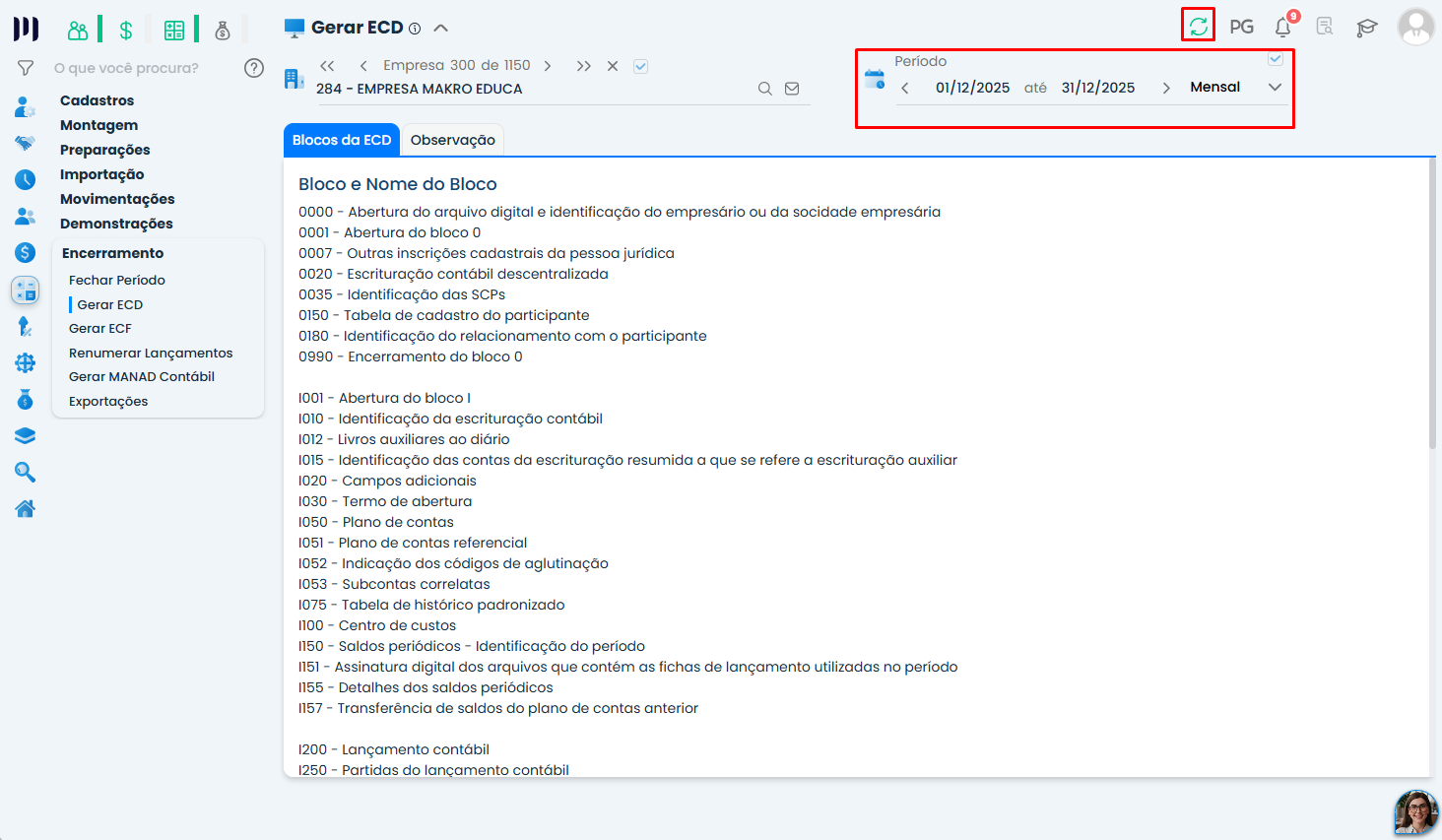This screenshot has height=840, width=1442.
Task: Go to previous period with left arrow
Action: (905, 88)
